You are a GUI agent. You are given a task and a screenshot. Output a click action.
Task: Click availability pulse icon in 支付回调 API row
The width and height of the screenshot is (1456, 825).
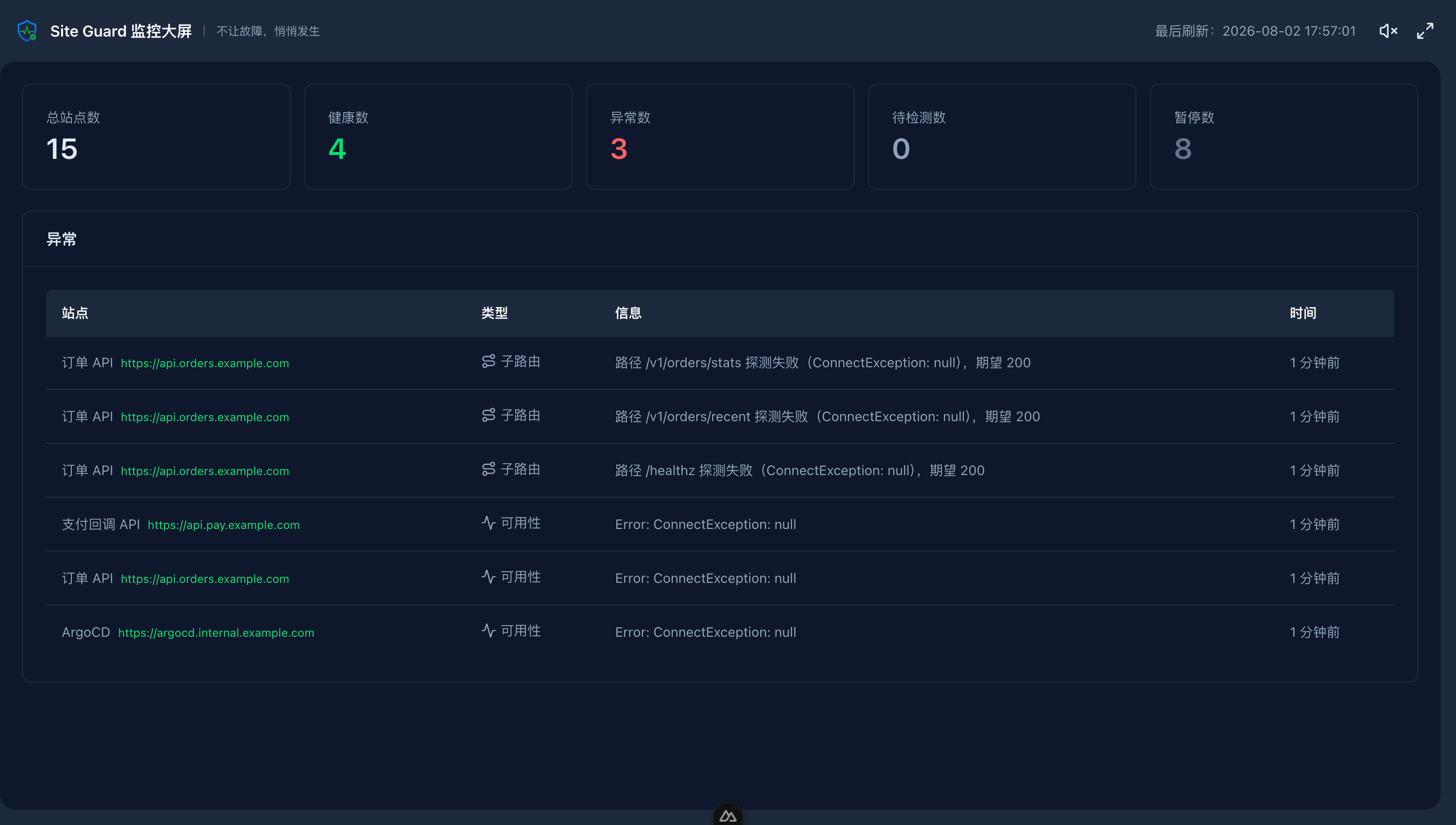point(488,523)
